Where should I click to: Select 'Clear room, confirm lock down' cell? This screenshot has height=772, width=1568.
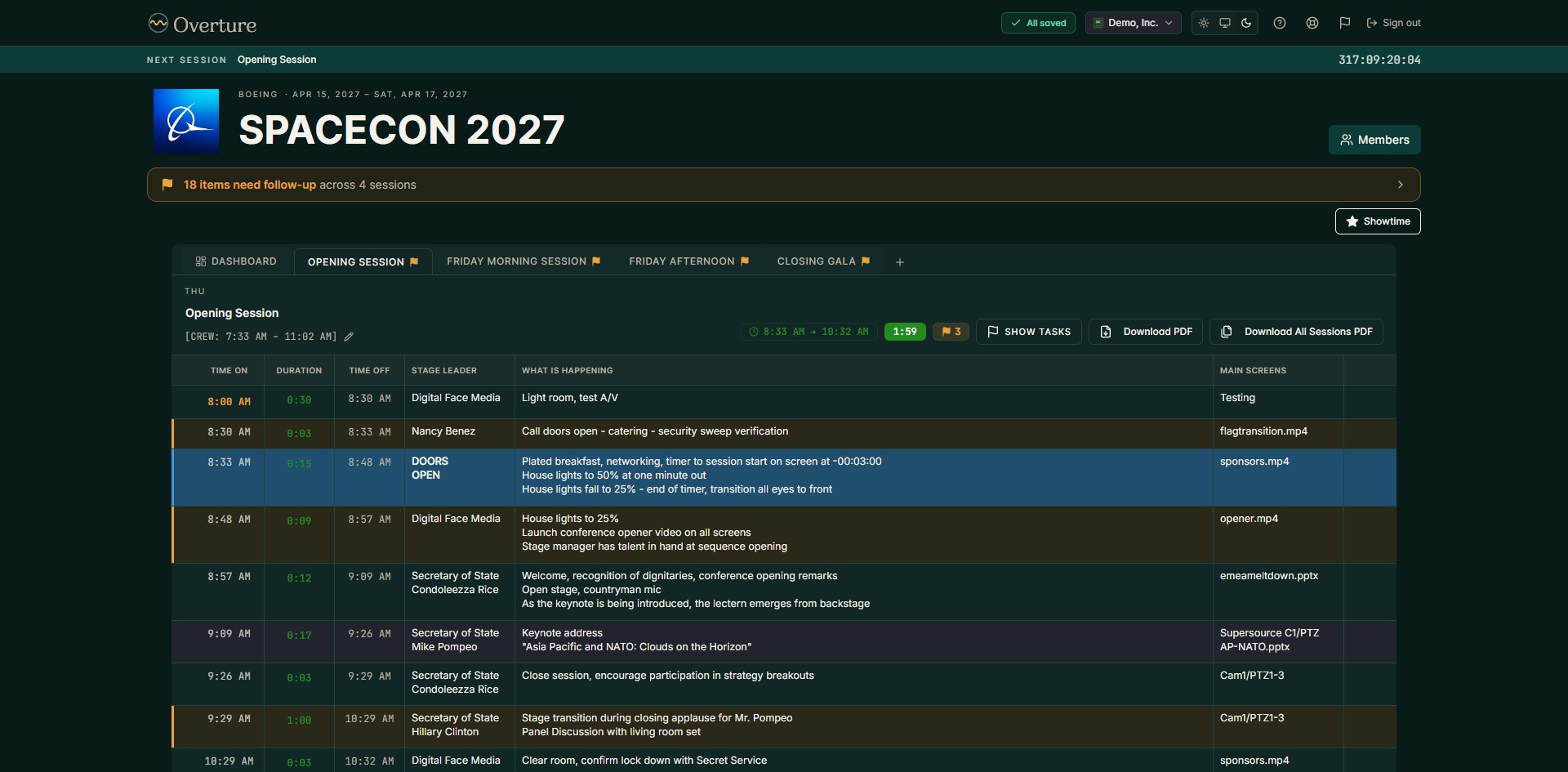pos(864,761)
